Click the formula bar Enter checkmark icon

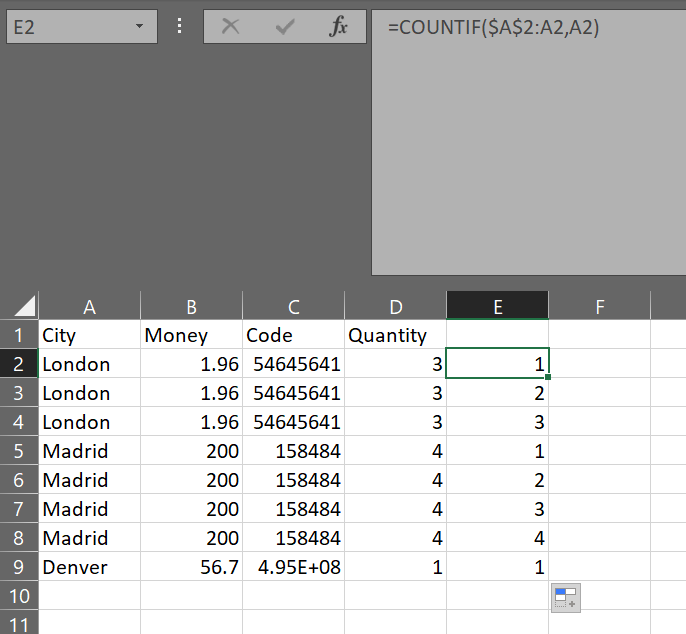(285, 27)
